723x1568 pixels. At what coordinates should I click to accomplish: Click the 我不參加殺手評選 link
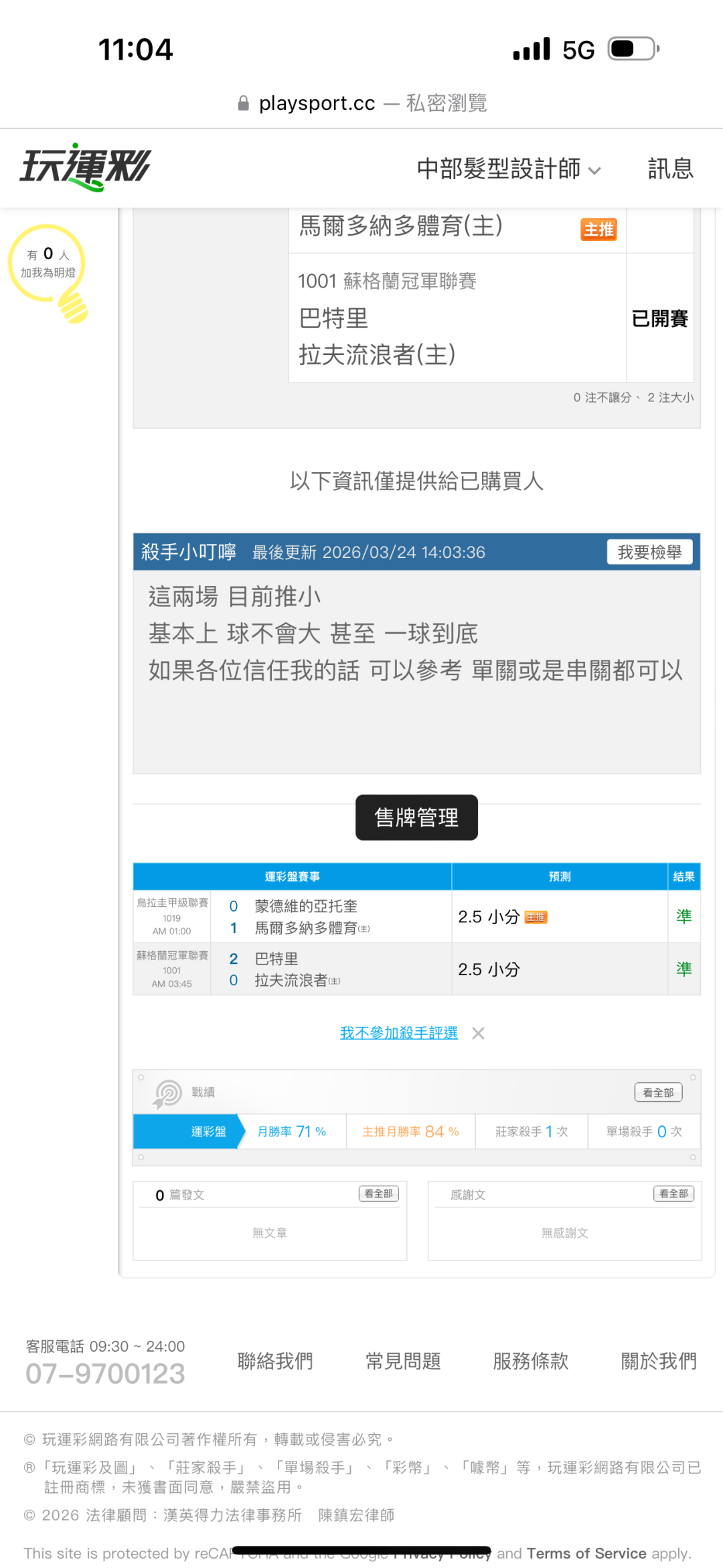[x=398, y=1033]
